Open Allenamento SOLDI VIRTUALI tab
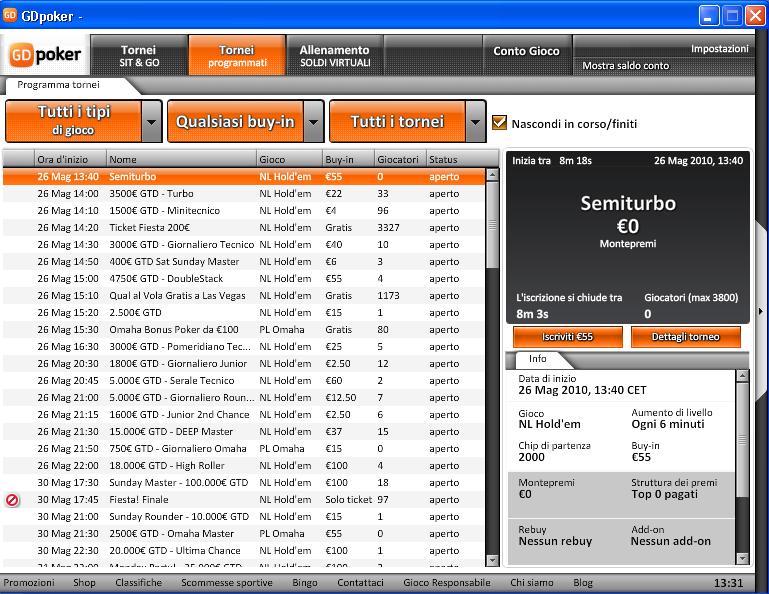 (x=335, y=55)
